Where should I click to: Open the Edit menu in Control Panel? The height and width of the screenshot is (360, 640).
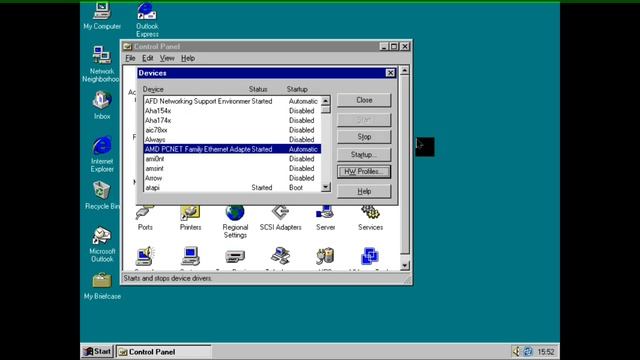(147, 58)
